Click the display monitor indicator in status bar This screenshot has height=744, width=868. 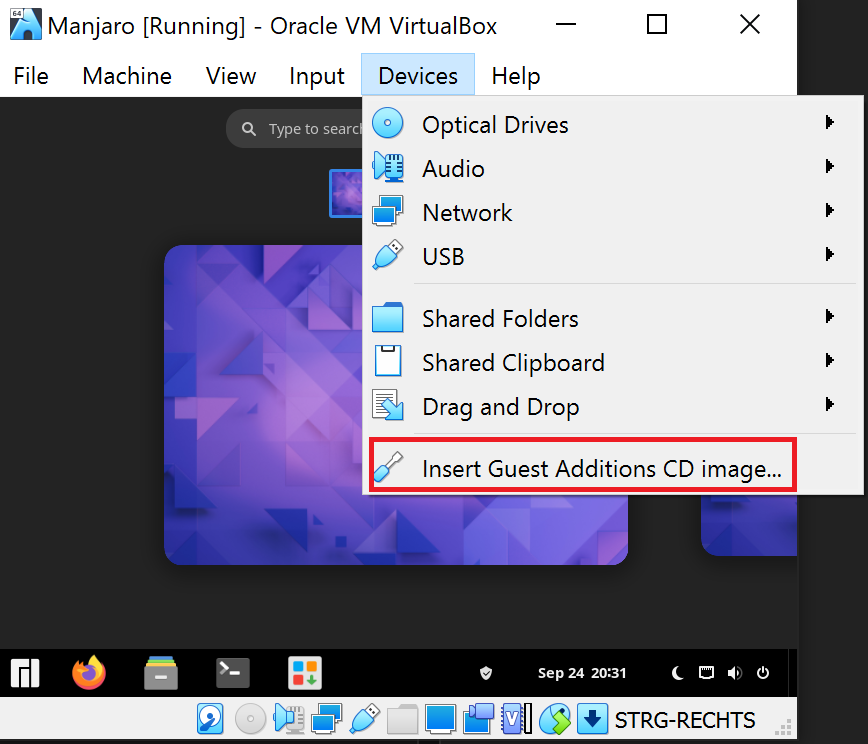coord(440,719)
